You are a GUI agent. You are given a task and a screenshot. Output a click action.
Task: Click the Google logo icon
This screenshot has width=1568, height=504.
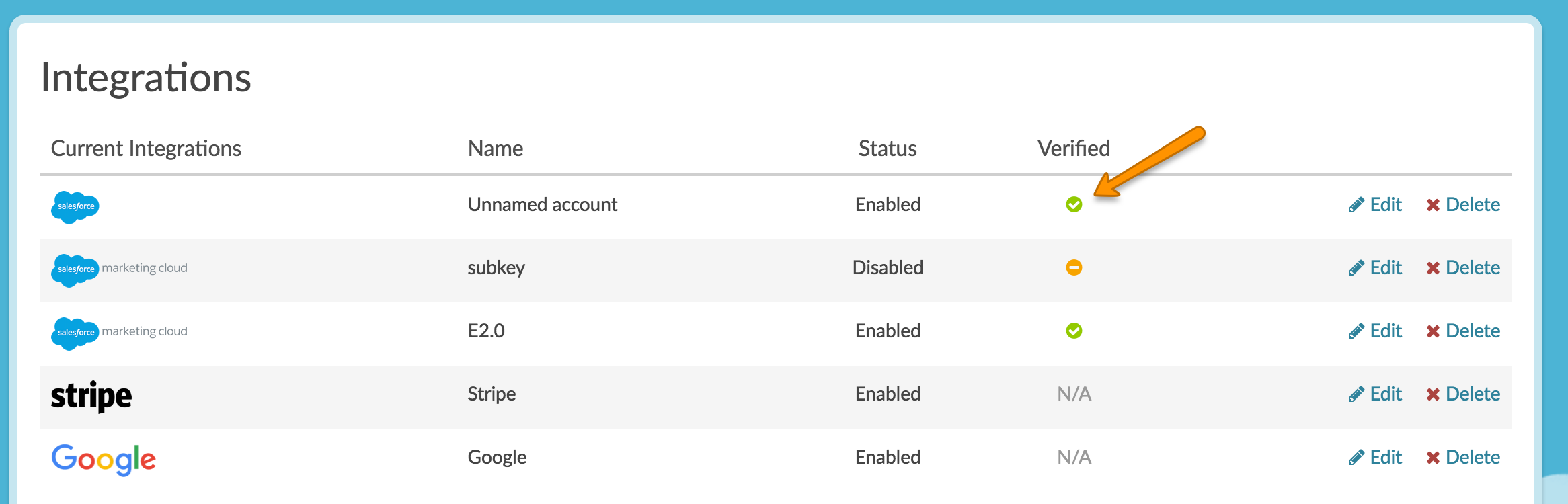[x=104, y=459]
